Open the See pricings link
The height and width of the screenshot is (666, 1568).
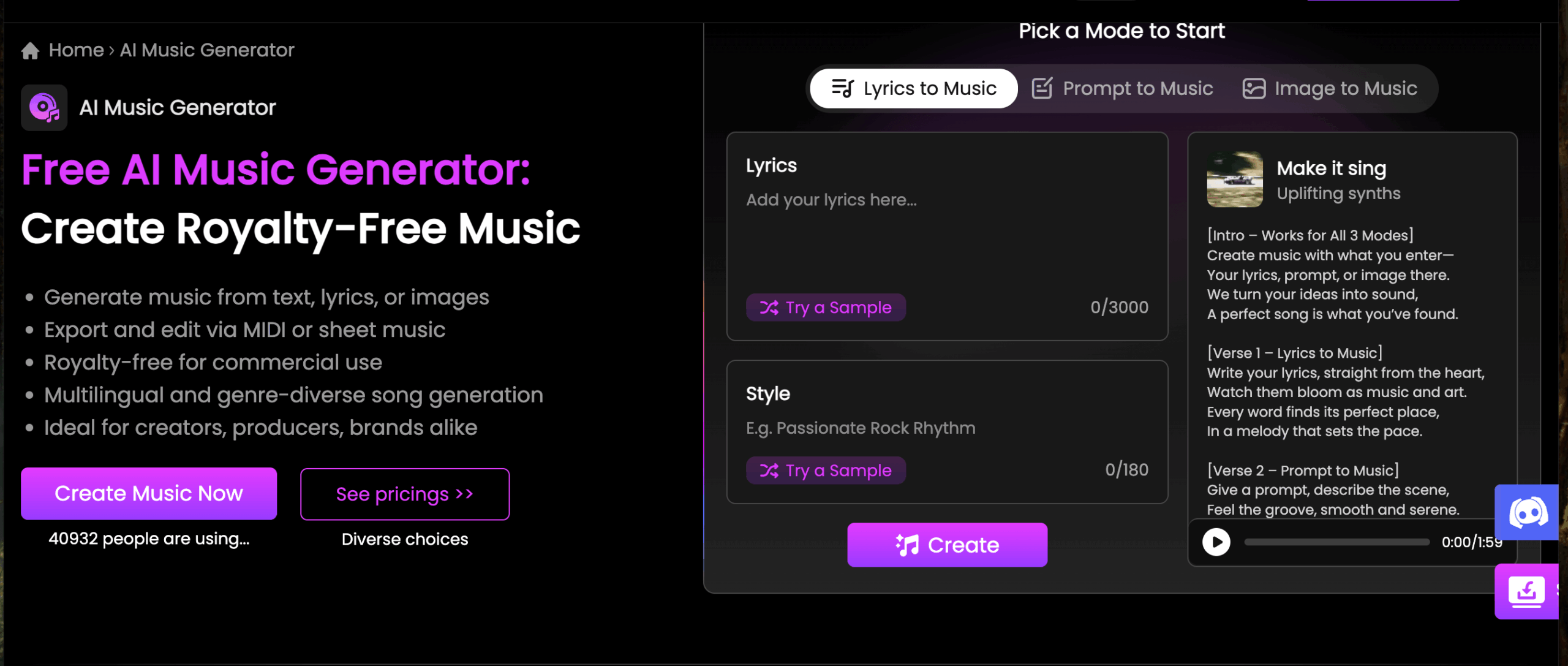coord(405,494)
